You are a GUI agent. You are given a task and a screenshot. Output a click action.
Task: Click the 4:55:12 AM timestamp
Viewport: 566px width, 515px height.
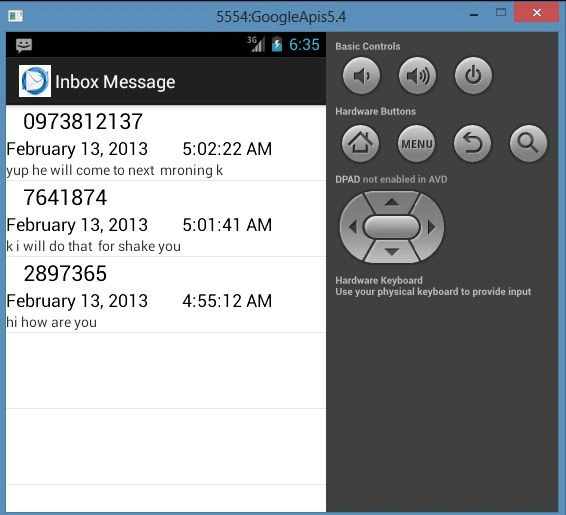coord(227,301)
